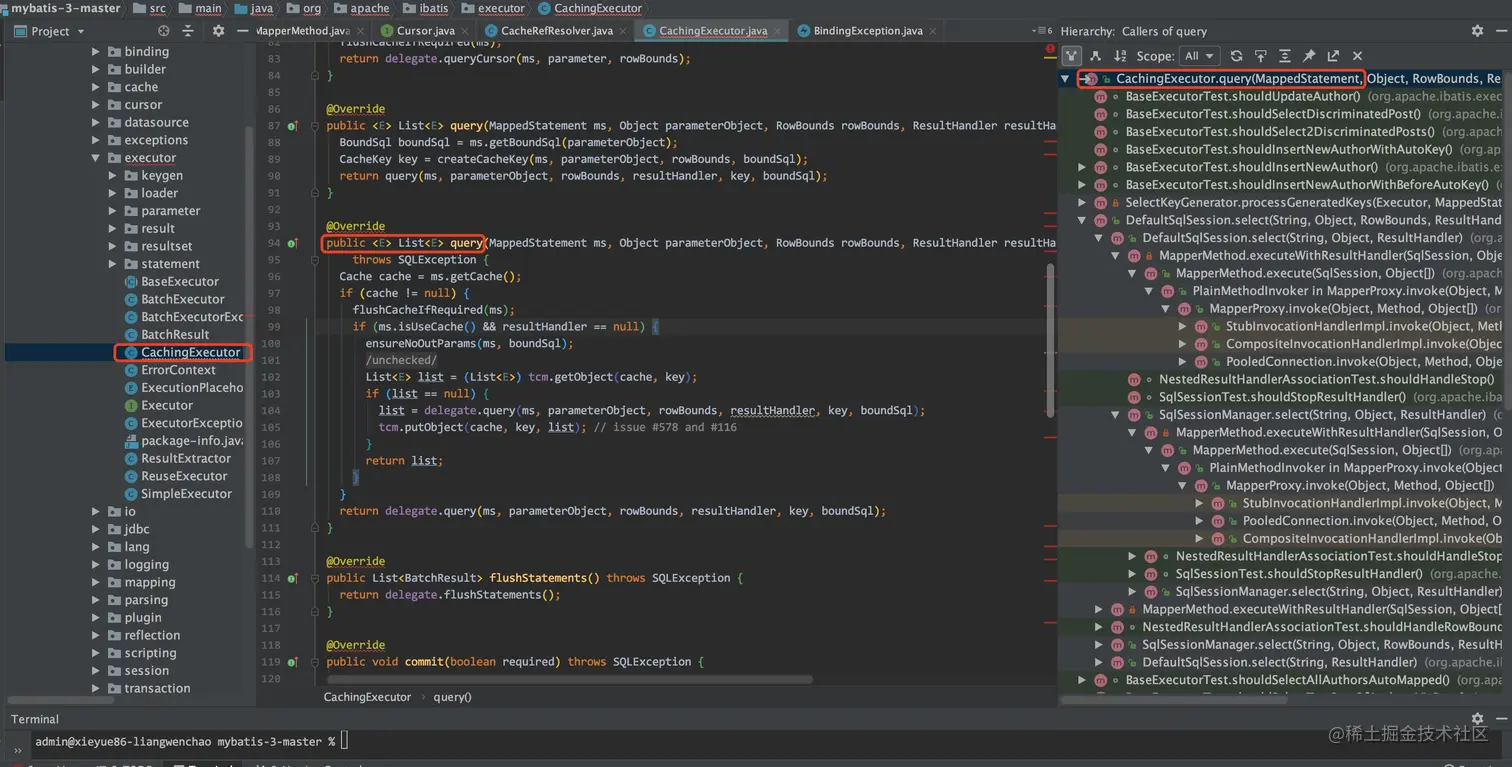Open ErrorContext in the project tree
Screen dimensions: 1512x767
tap(169, 370)
